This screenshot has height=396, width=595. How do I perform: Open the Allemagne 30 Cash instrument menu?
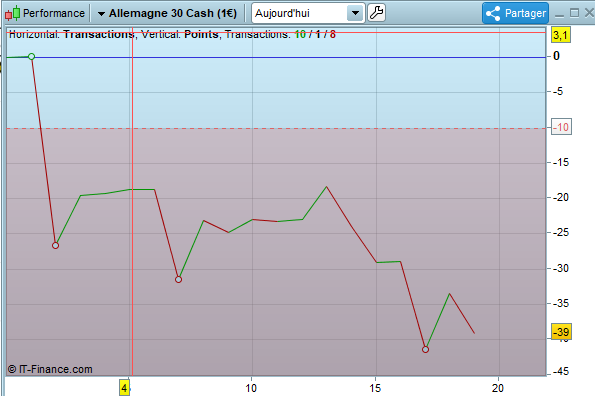(x=167, y=13)
